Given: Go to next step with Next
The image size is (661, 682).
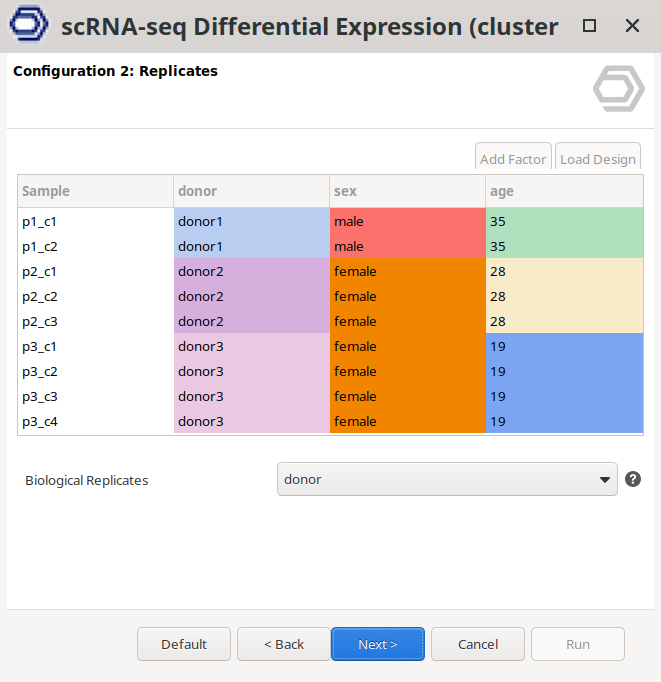Looking at the screenshot, I should click(378, 644).
